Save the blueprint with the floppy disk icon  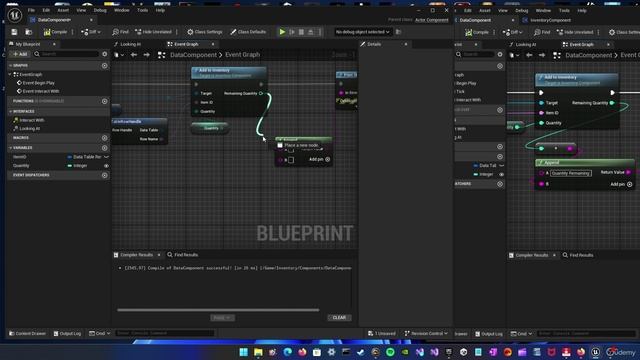pos(14,32)
